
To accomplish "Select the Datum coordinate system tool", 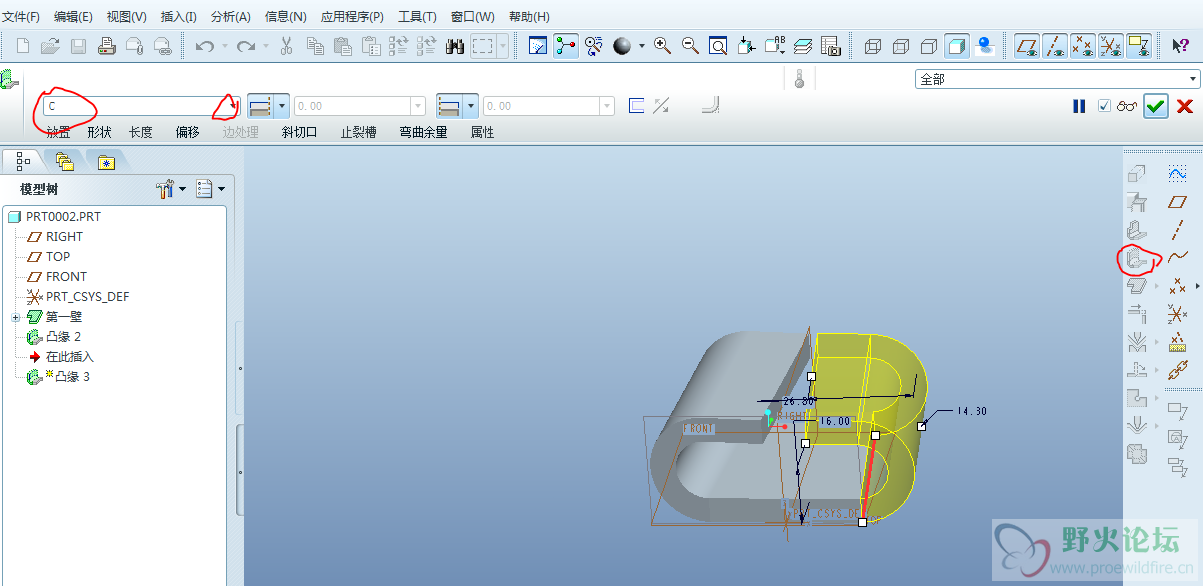I will click(1178, 315).
